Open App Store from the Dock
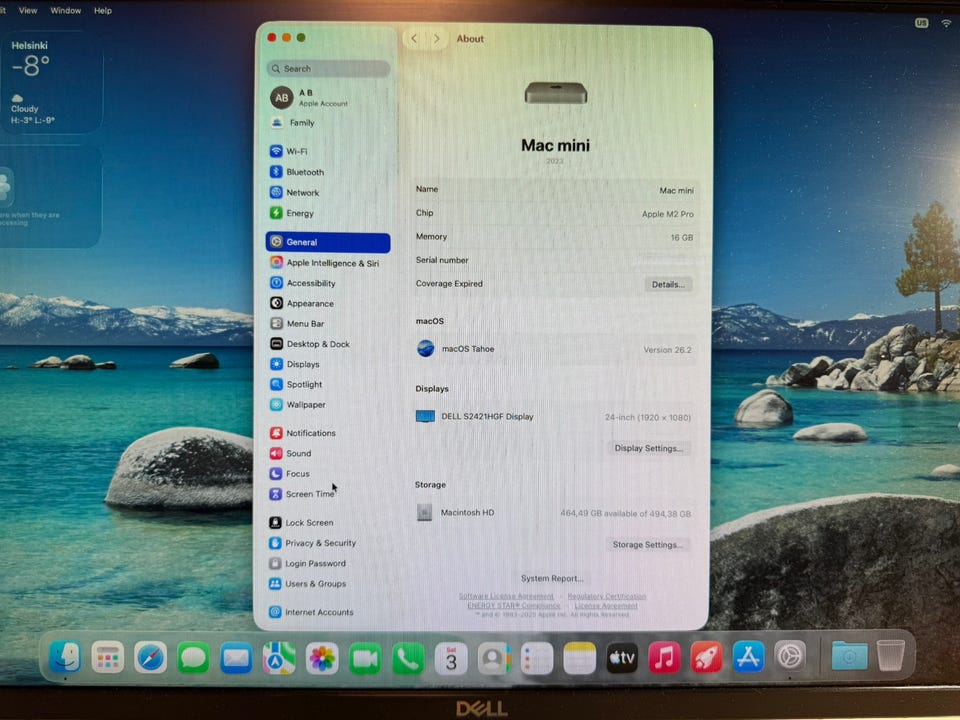 [748, 657]
